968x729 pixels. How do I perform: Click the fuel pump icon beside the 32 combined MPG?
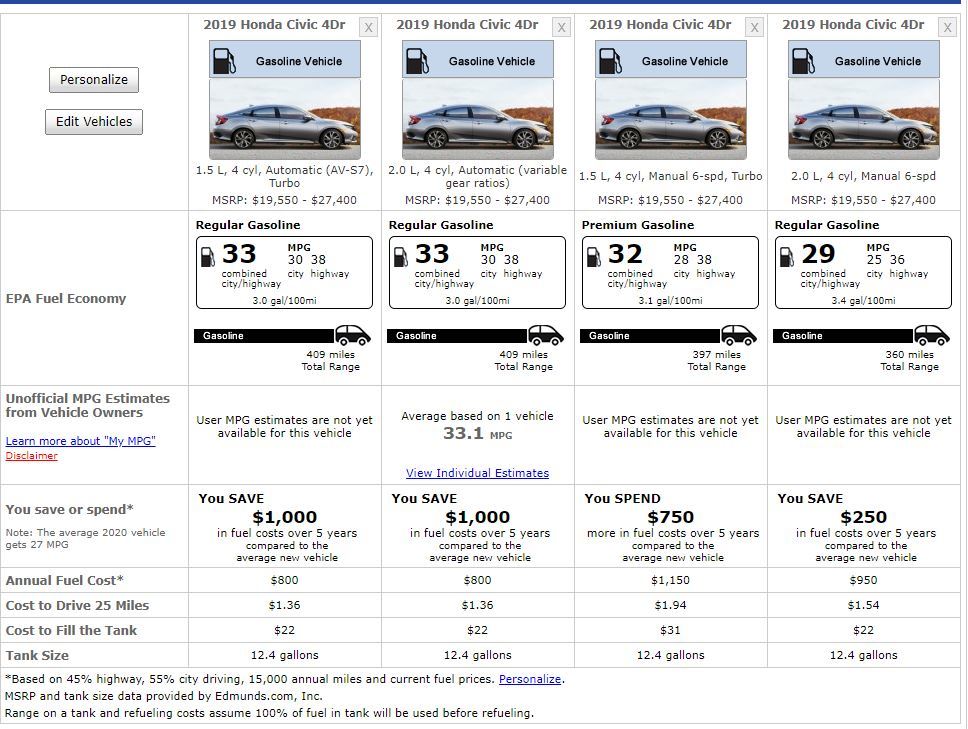click(593, 257)
